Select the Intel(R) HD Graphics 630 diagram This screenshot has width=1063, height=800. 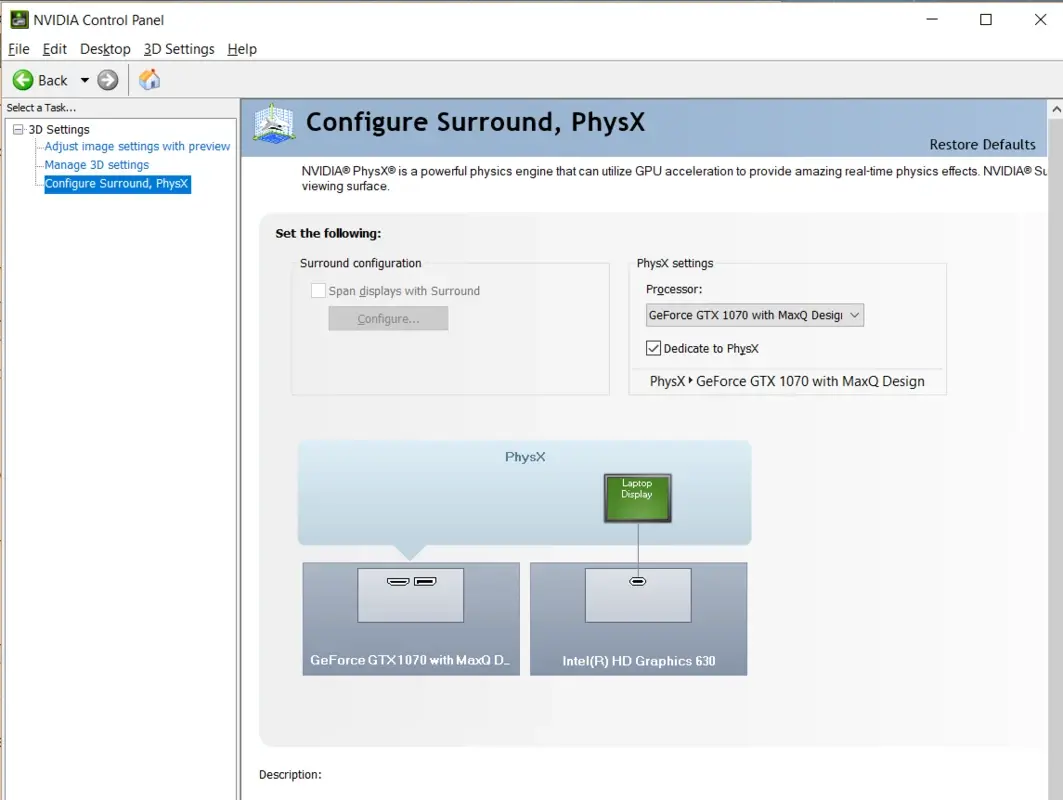pos(638,618)
